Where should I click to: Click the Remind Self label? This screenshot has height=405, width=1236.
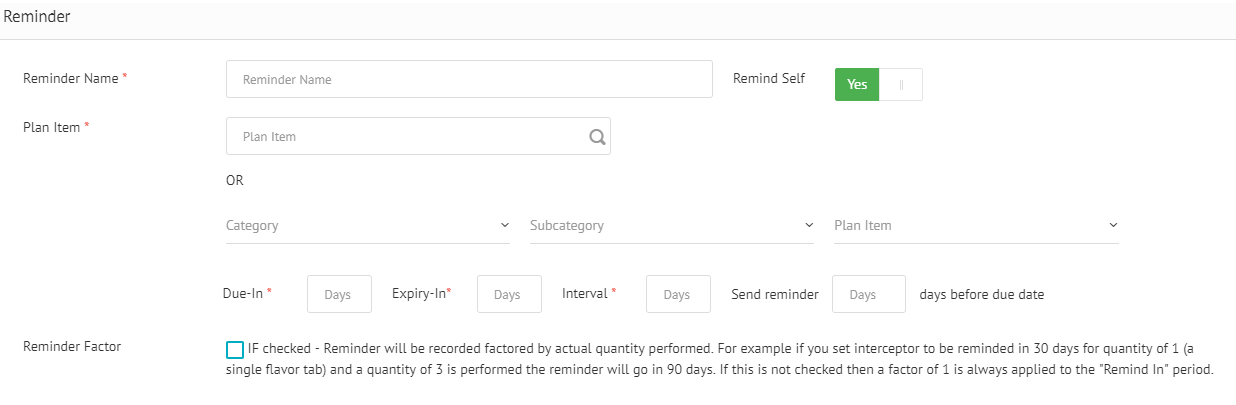click(x=768, y=78)
